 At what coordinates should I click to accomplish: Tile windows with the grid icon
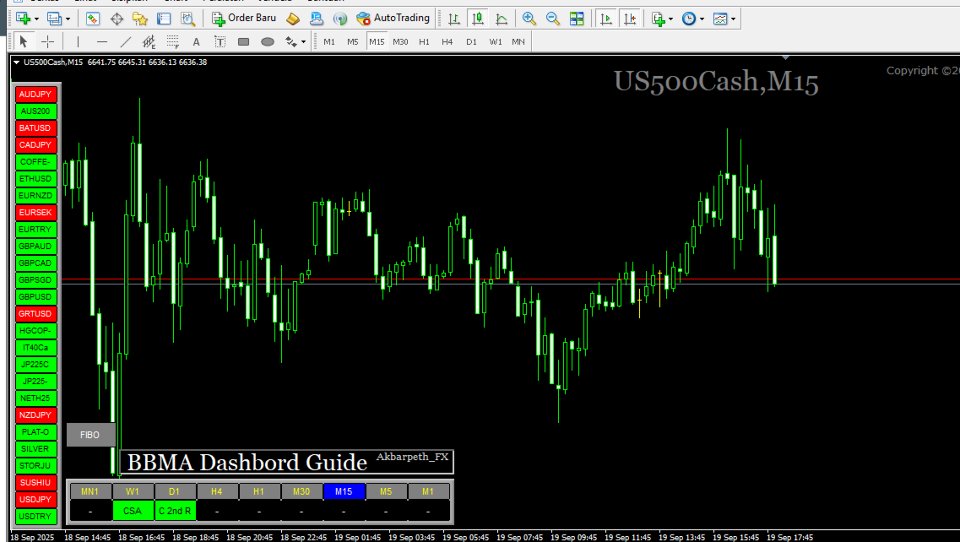point(577,18)
